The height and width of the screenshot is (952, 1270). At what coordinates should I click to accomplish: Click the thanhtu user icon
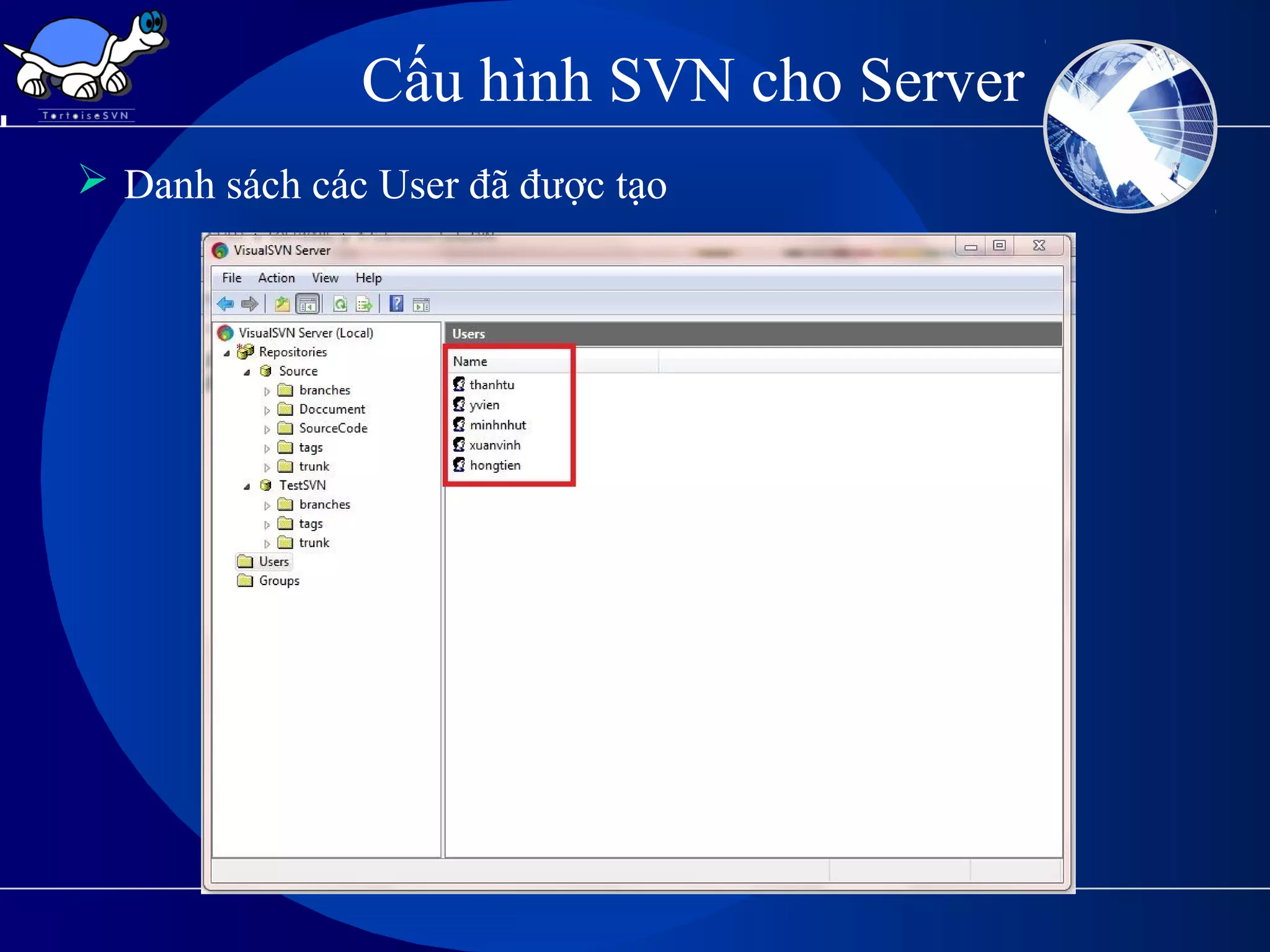tap(459, 384)
